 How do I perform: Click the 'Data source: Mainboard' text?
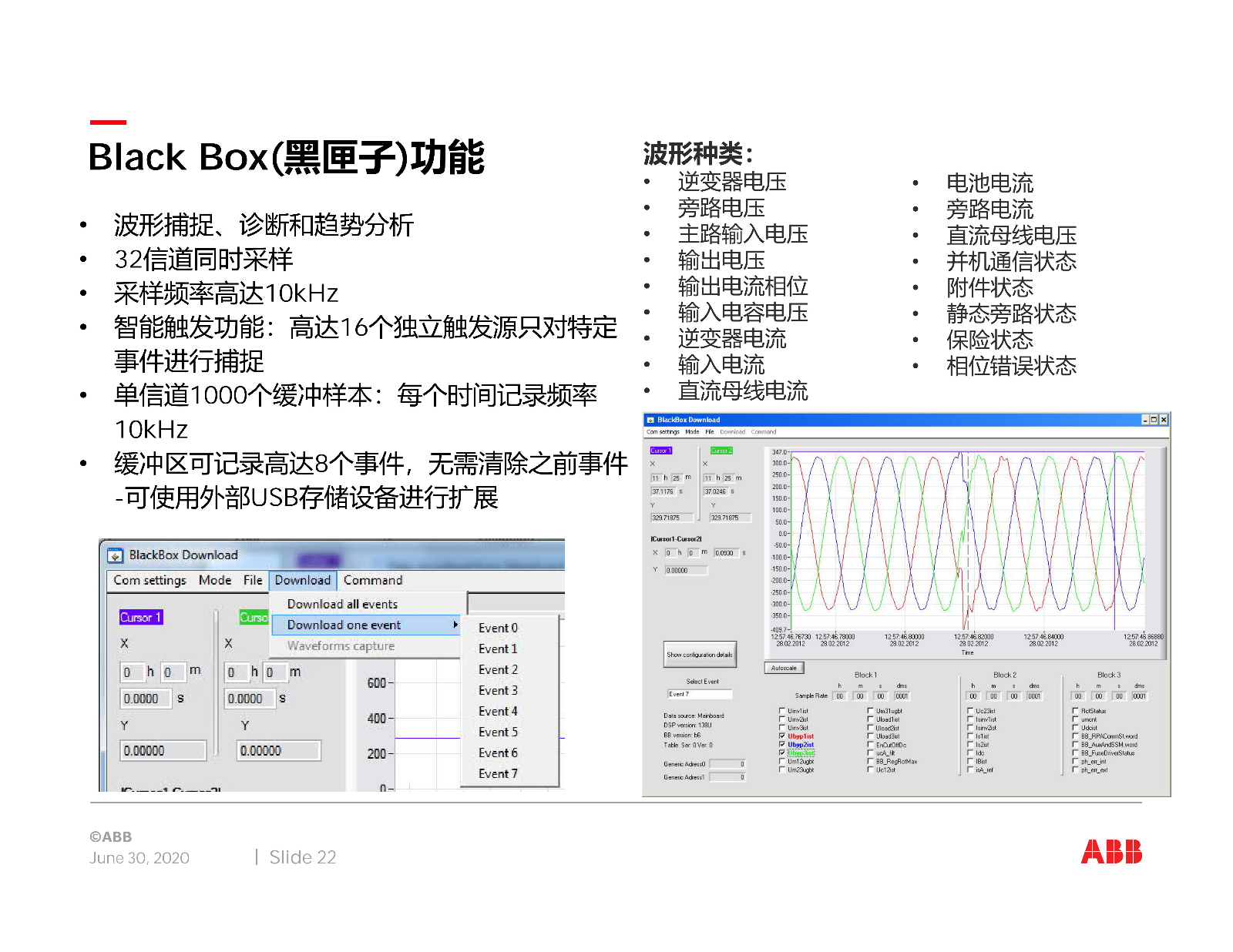[694, 716]
